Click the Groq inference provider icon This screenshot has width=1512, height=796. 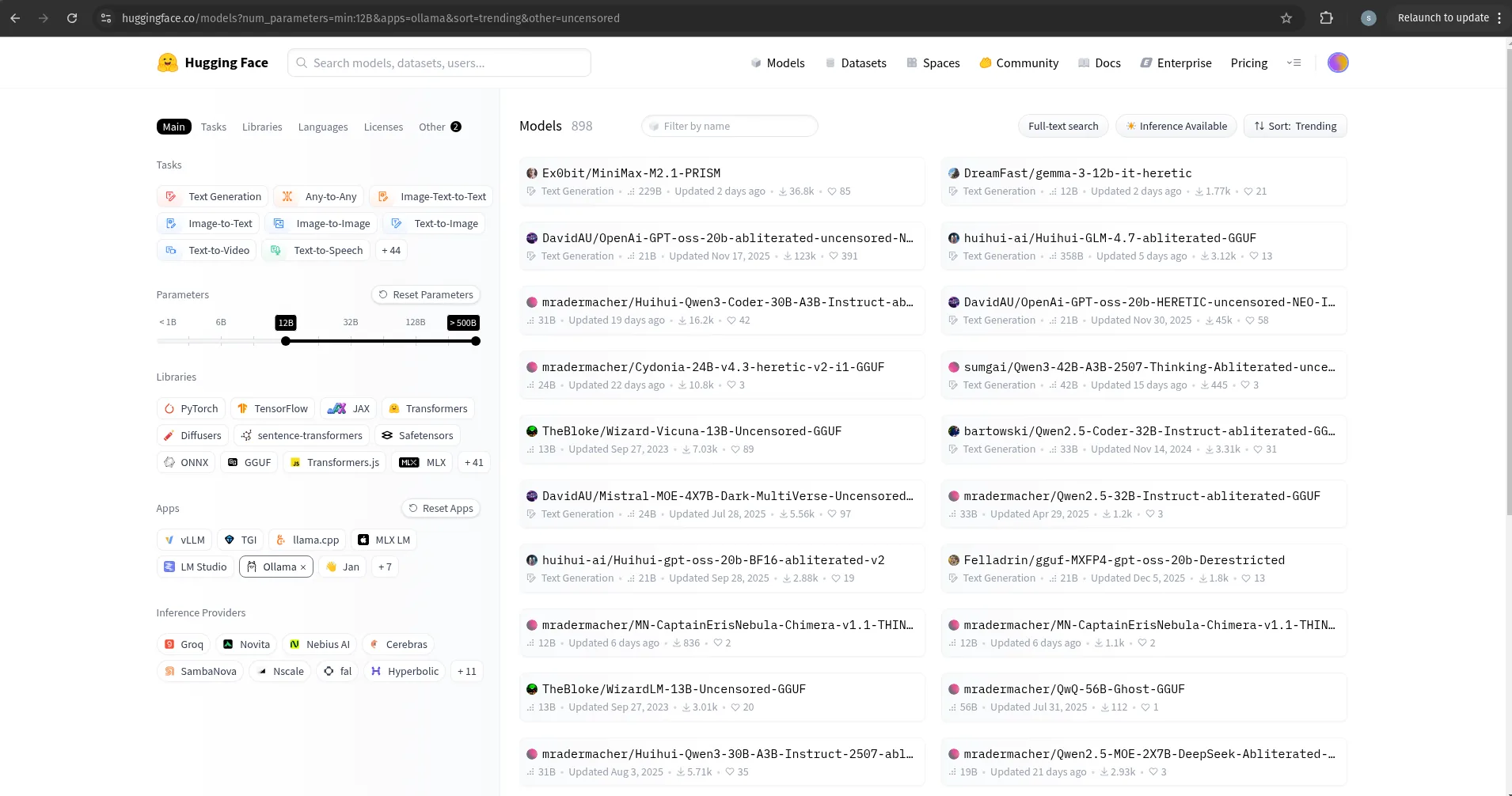[169, 644]
